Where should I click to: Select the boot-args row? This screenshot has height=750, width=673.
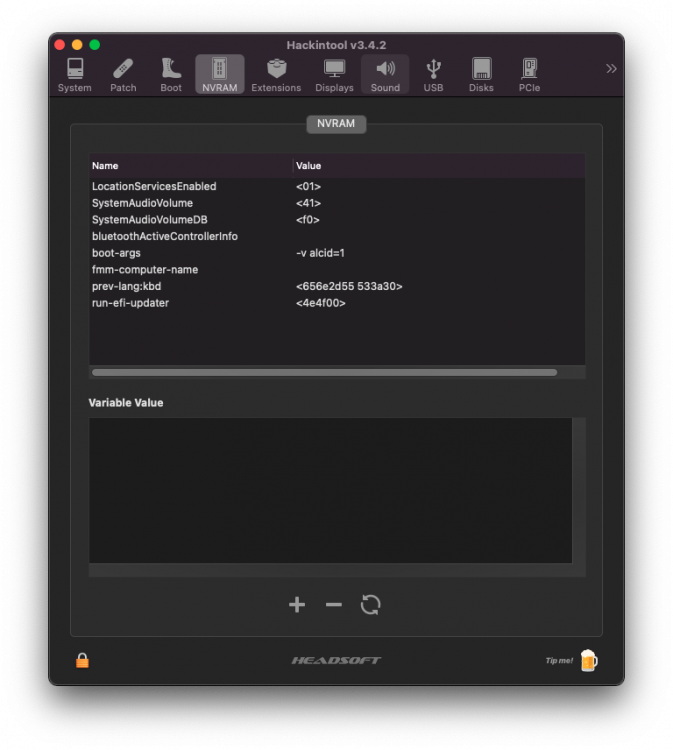click(x=337, y=253)
